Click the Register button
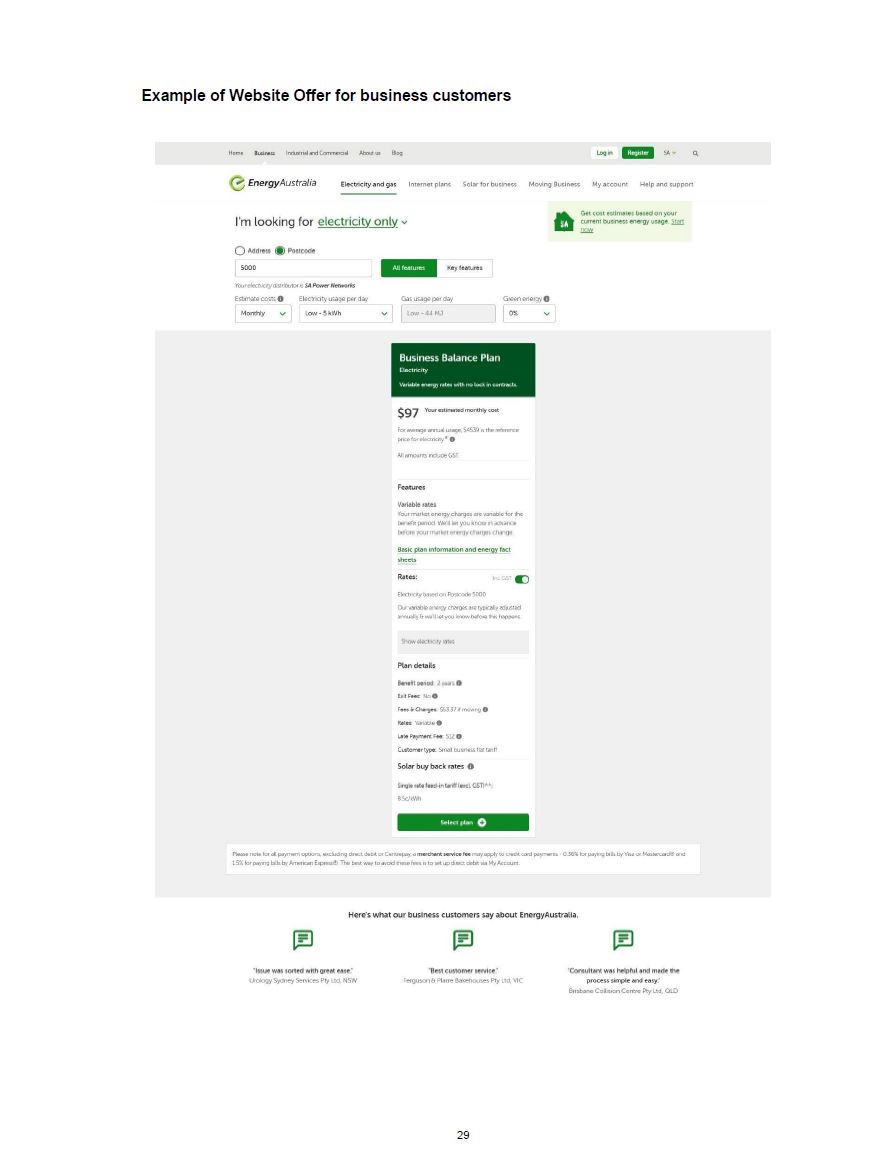 coord(638,153)
